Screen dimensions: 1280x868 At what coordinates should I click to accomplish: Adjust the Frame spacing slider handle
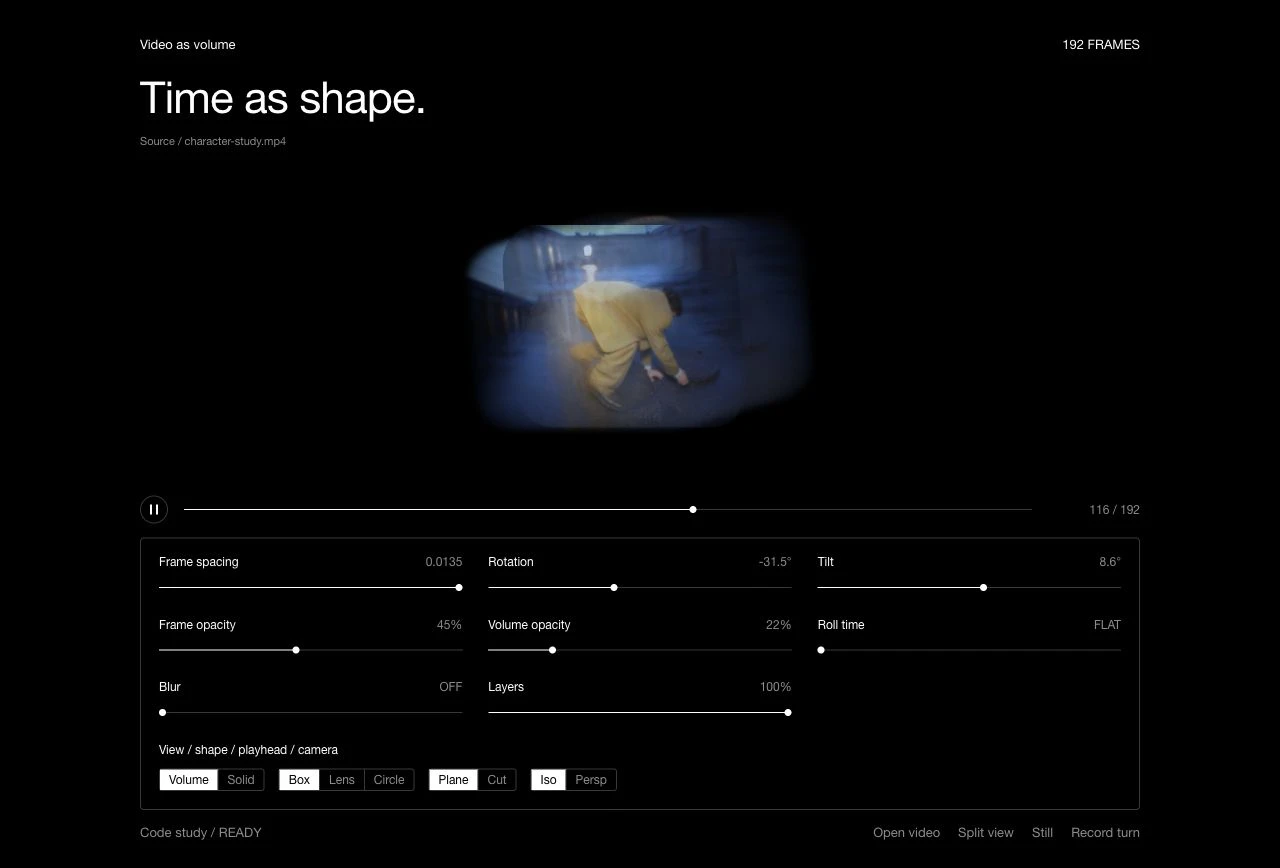(x=459, y=588)
